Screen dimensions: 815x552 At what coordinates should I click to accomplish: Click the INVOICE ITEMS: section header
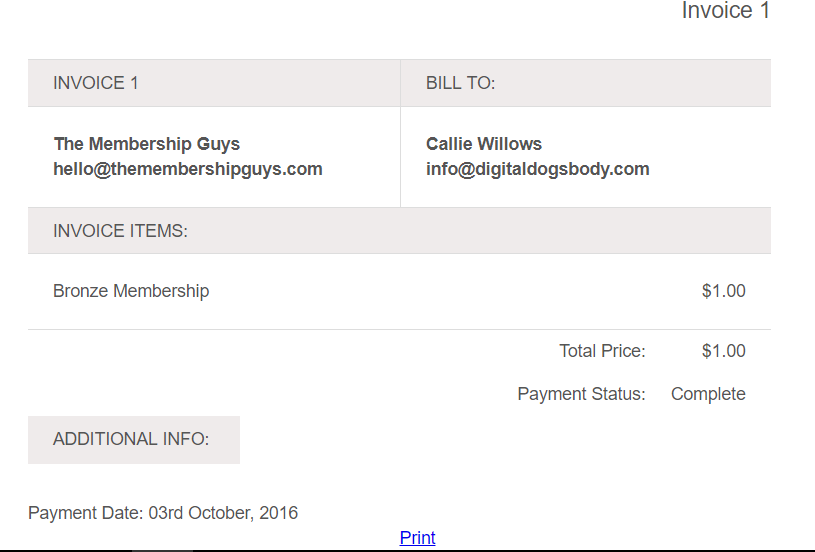(x=399, y=231)
